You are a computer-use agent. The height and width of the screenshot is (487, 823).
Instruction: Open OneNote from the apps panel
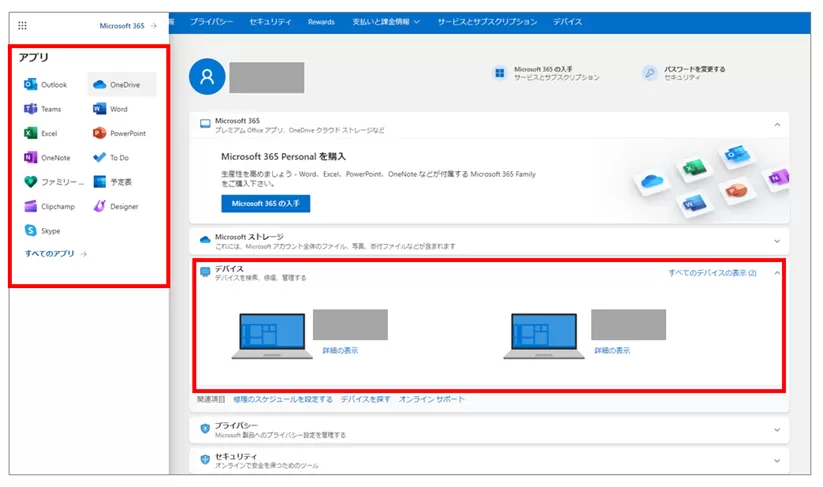point(31,158)
